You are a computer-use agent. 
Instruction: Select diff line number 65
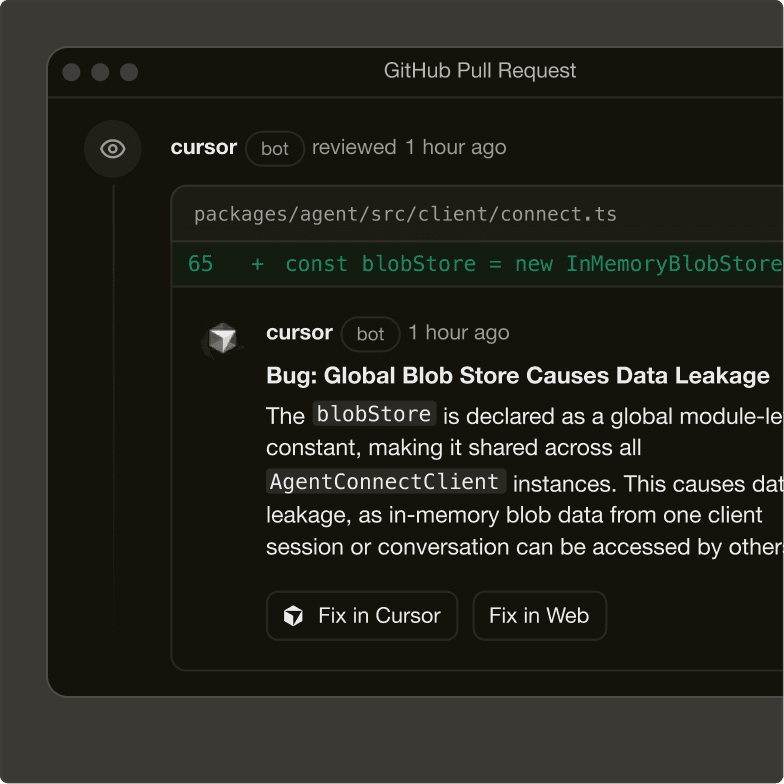coord(200,264)
